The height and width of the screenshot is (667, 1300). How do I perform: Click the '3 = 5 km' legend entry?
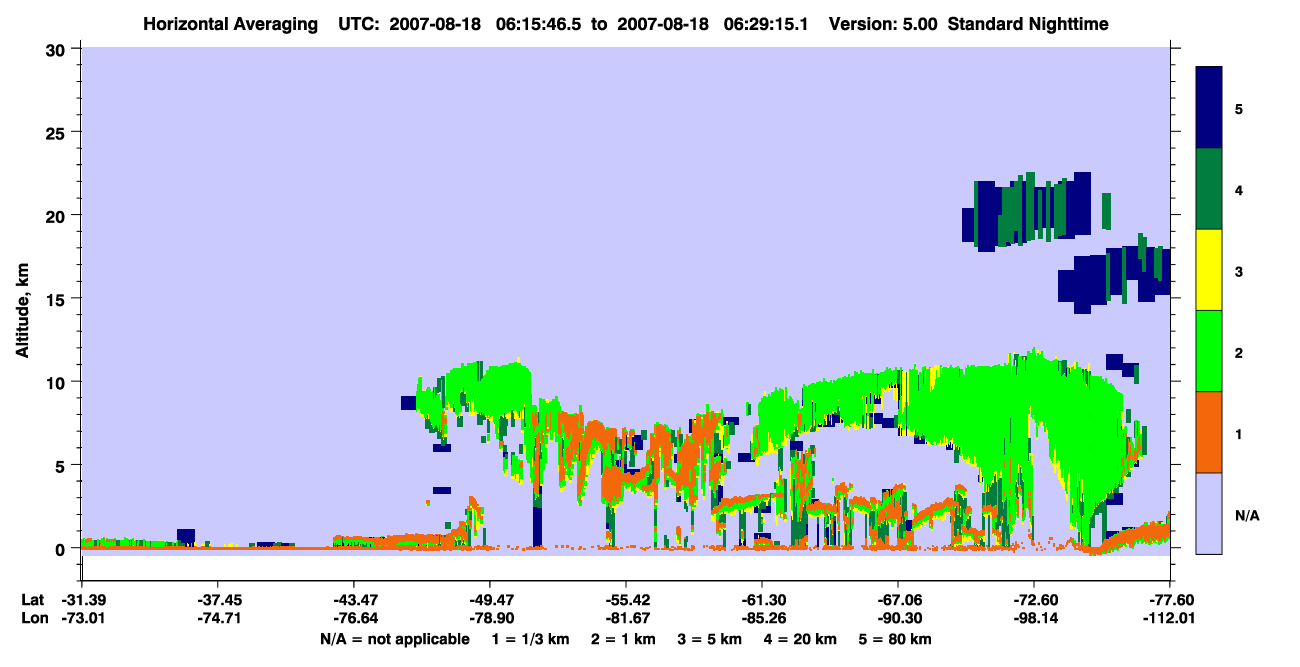coord(710,639)
